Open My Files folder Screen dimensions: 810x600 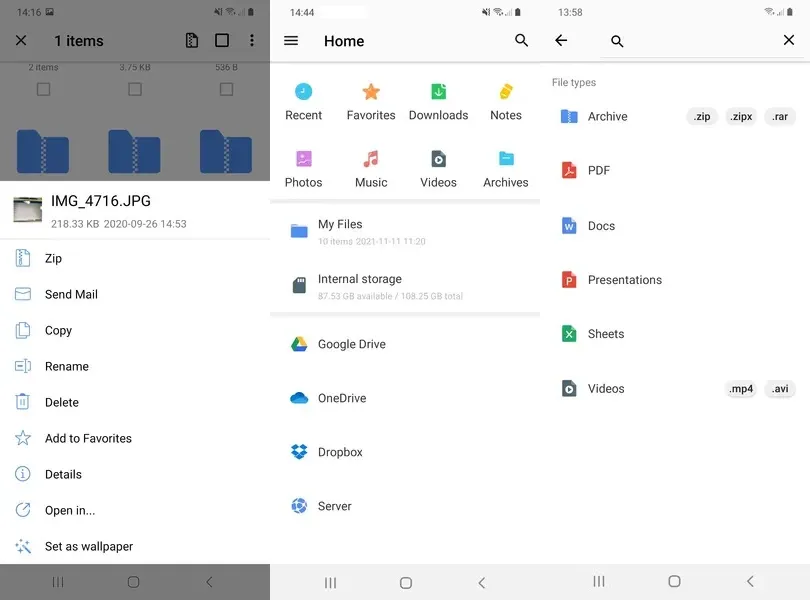[405, 232]
